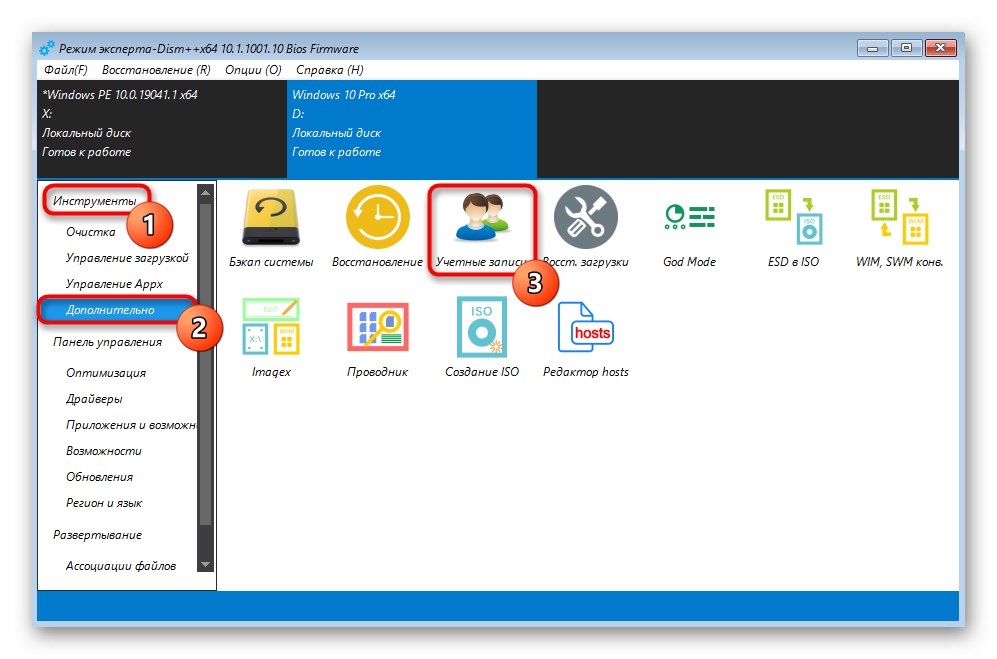Open Приложения и возможности sidebar item

pos(131,426)
